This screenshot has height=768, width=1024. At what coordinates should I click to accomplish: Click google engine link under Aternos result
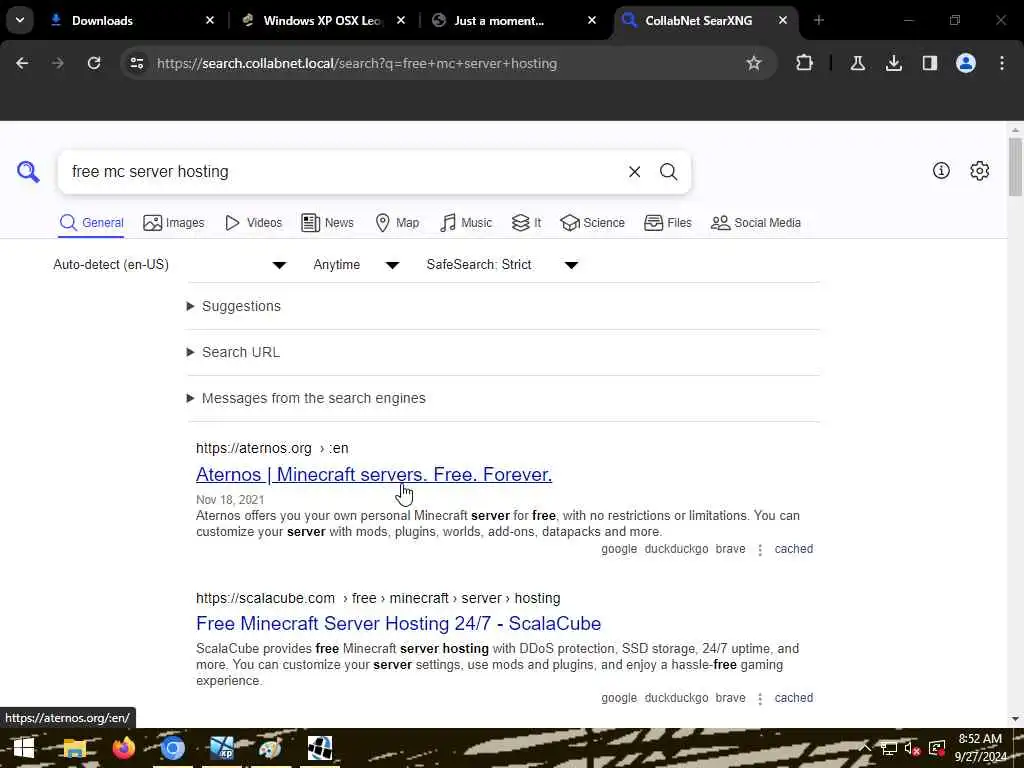(619, 549)
